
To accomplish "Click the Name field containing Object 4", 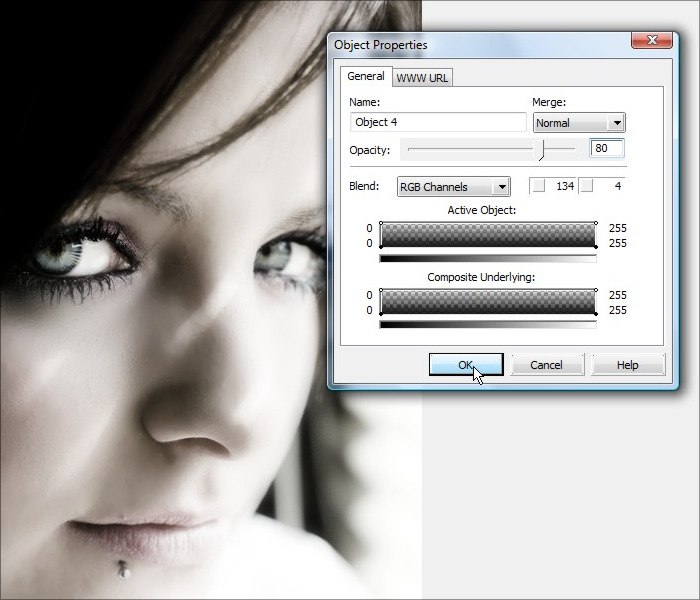I will [x=438, y=123].
